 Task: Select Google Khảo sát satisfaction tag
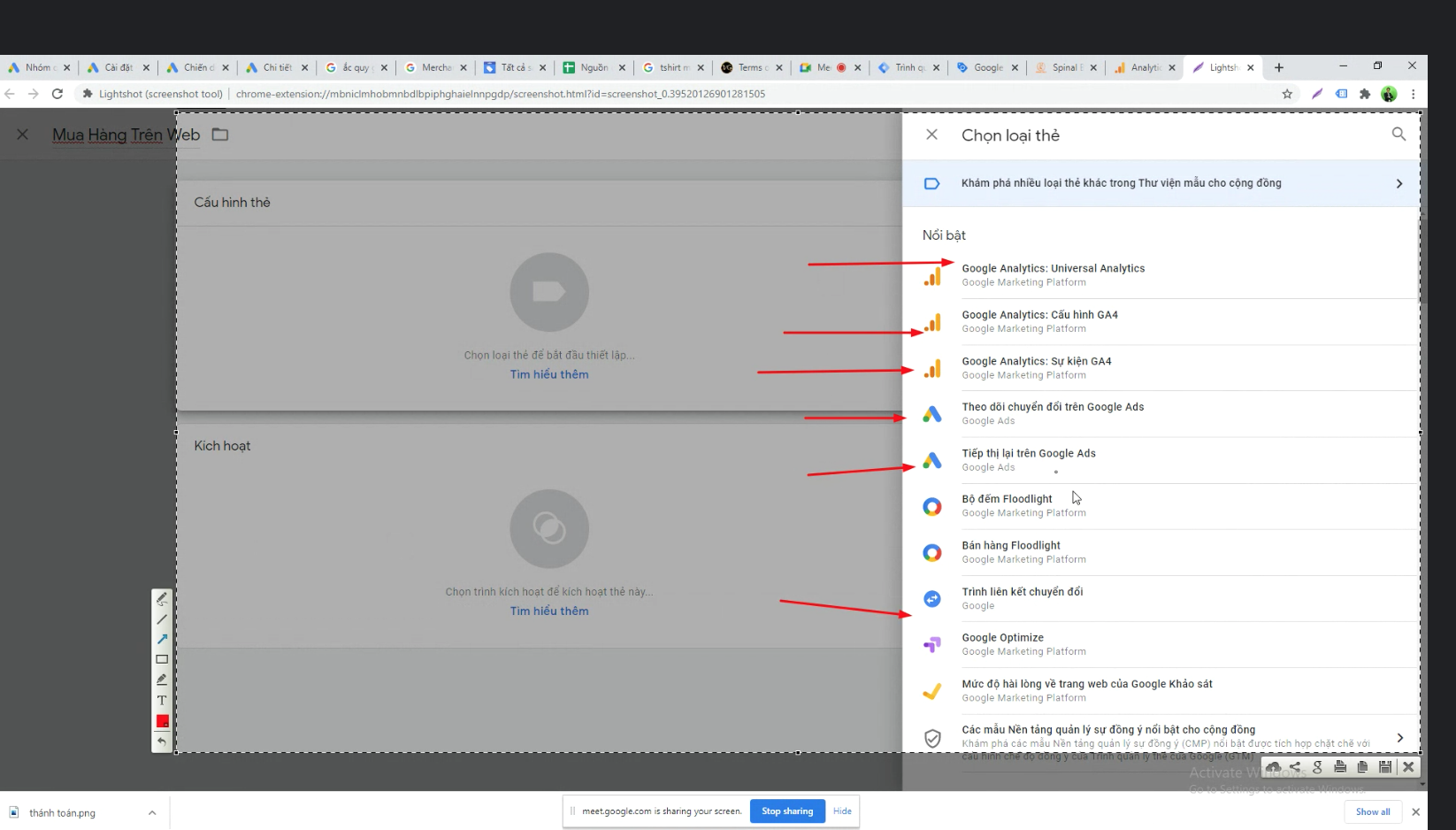pyautogui.click(x=1161, y=690)
